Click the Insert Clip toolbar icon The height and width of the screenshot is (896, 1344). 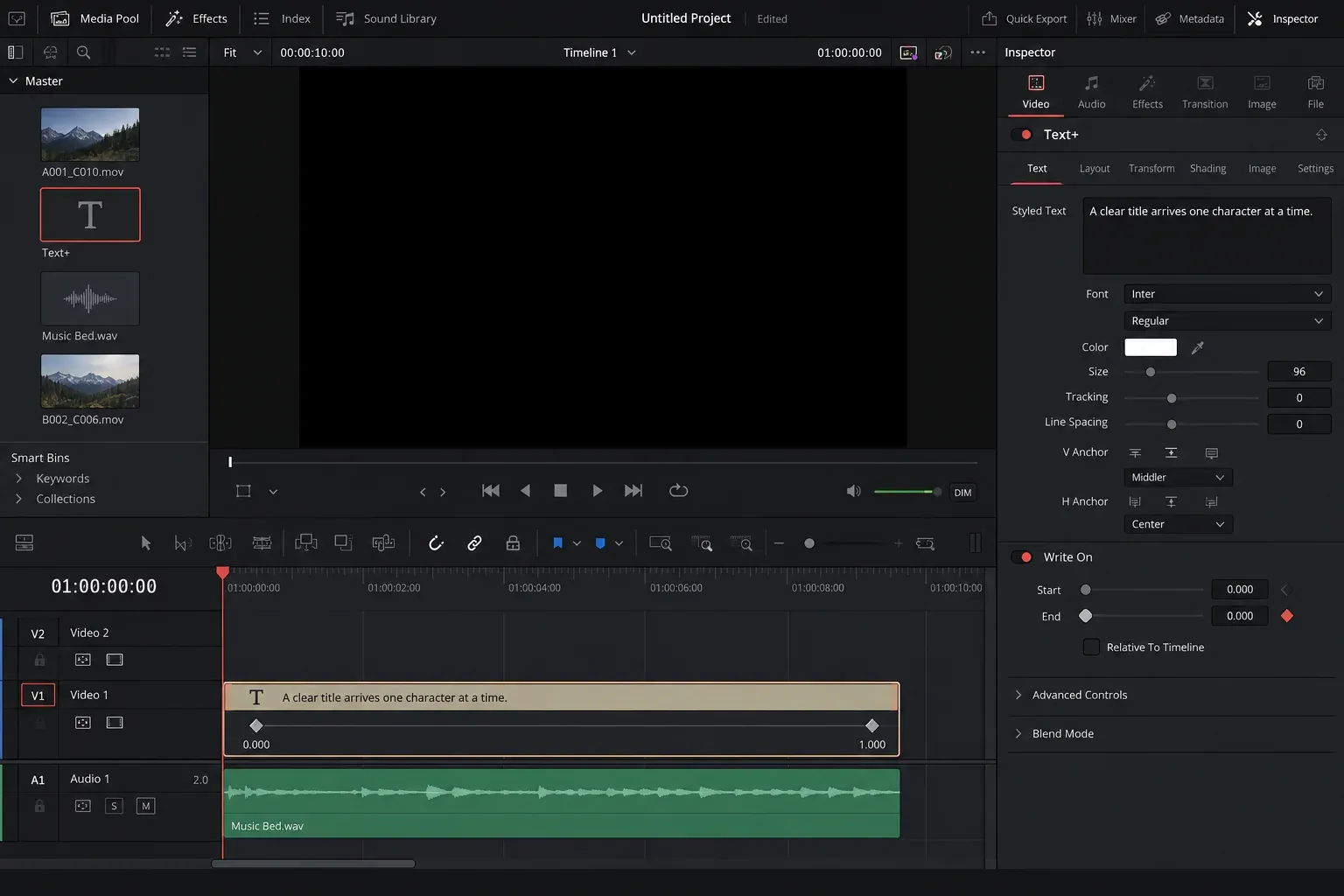[305, 543]
